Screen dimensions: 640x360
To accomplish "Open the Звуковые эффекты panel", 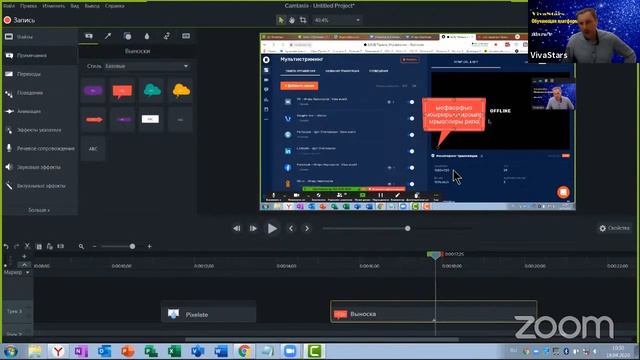I will pos(40,167).
